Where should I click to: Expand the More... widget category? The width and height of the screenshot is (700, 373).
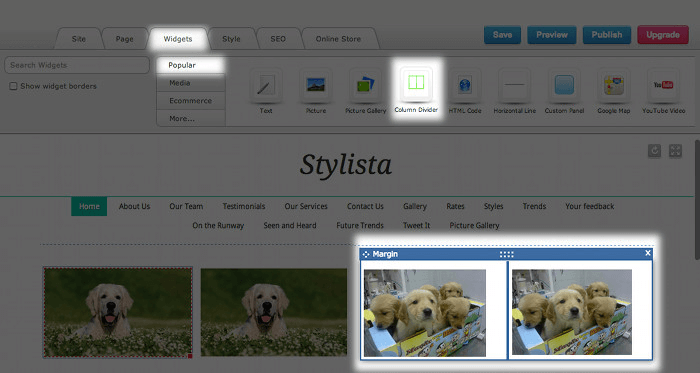tap(191, 119)
